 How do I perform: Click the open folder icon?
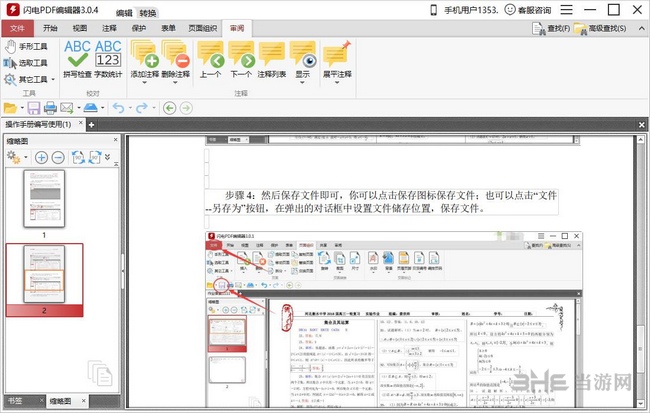[10, 108]
